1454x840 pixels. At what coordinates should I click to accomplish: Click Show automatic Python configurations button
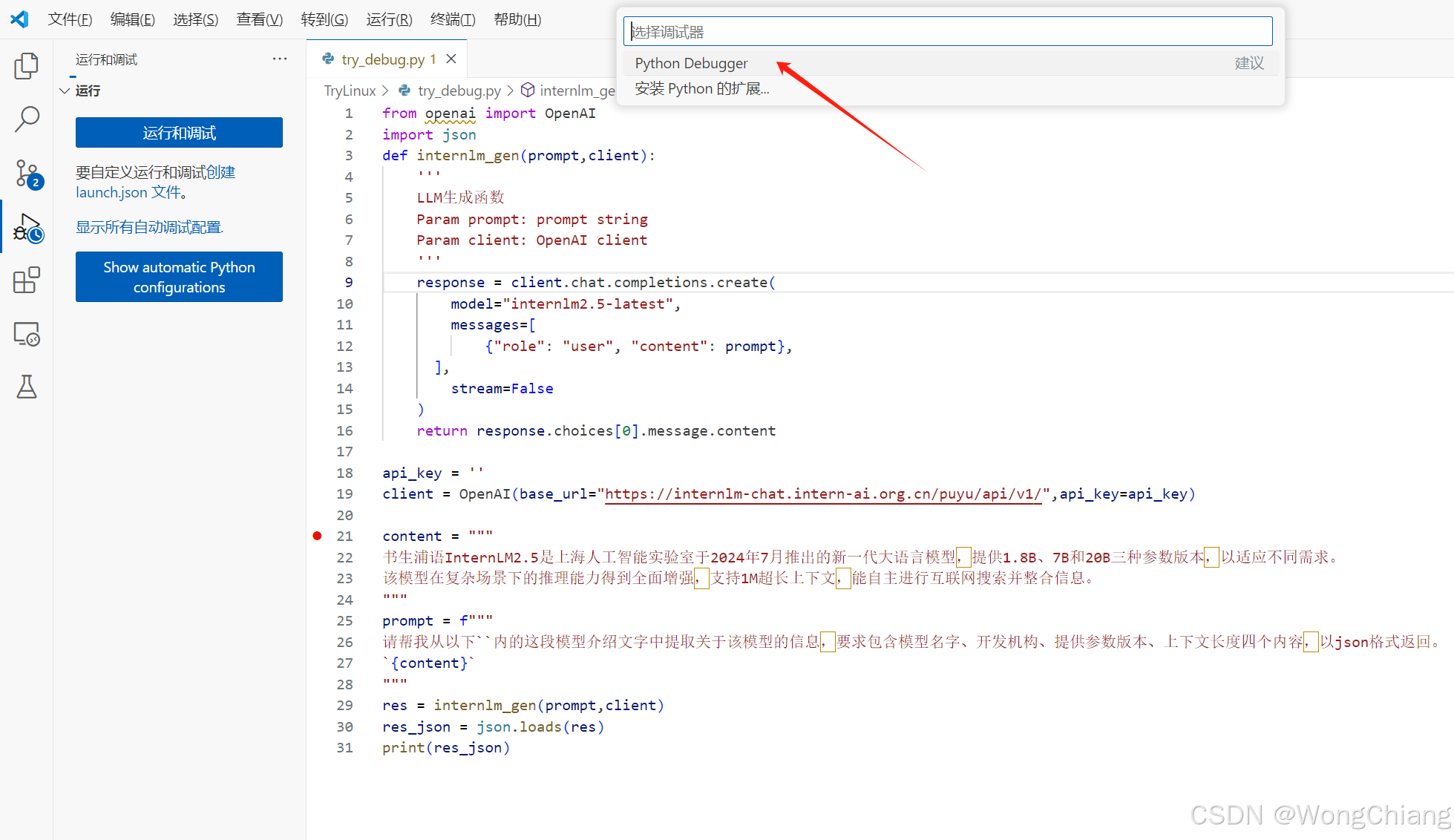coord(179,277)
